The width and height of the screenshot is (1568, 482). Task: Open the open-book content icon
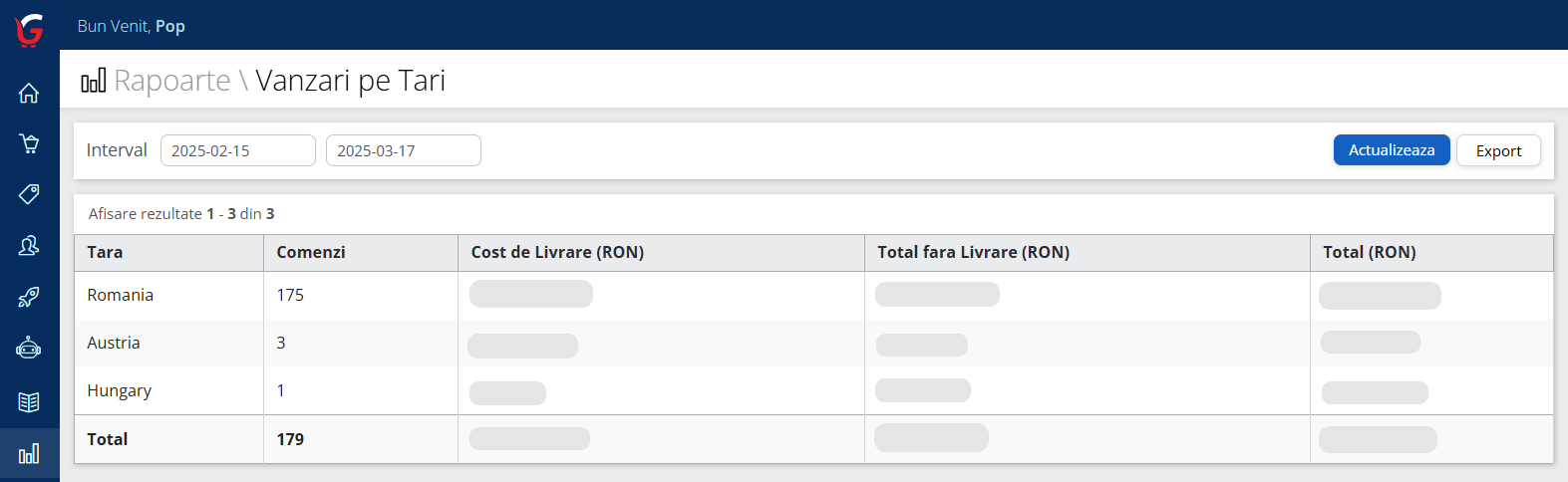click(x=29, y=401)
